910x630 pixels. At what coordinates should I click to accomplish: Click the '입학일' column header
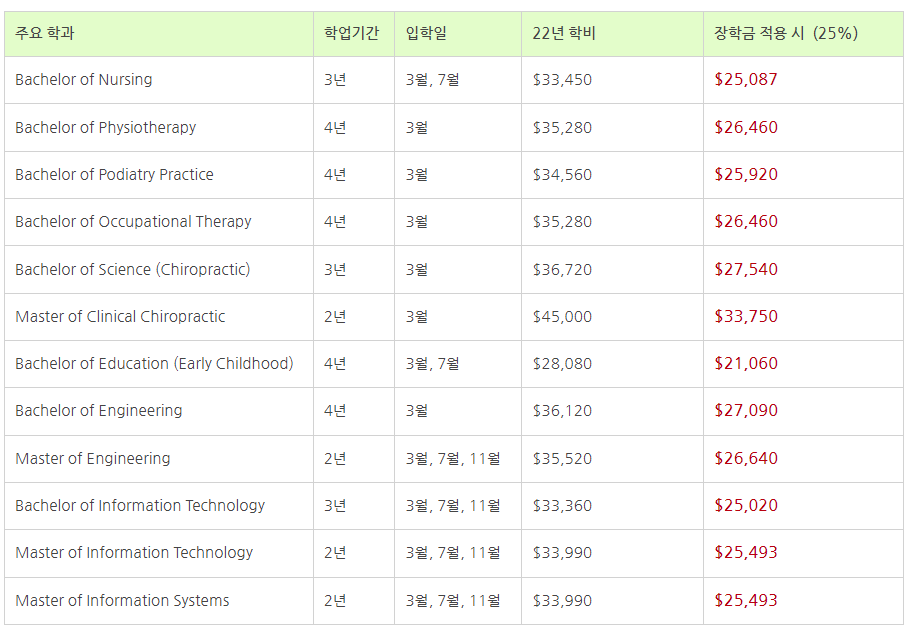pos(458,34)
